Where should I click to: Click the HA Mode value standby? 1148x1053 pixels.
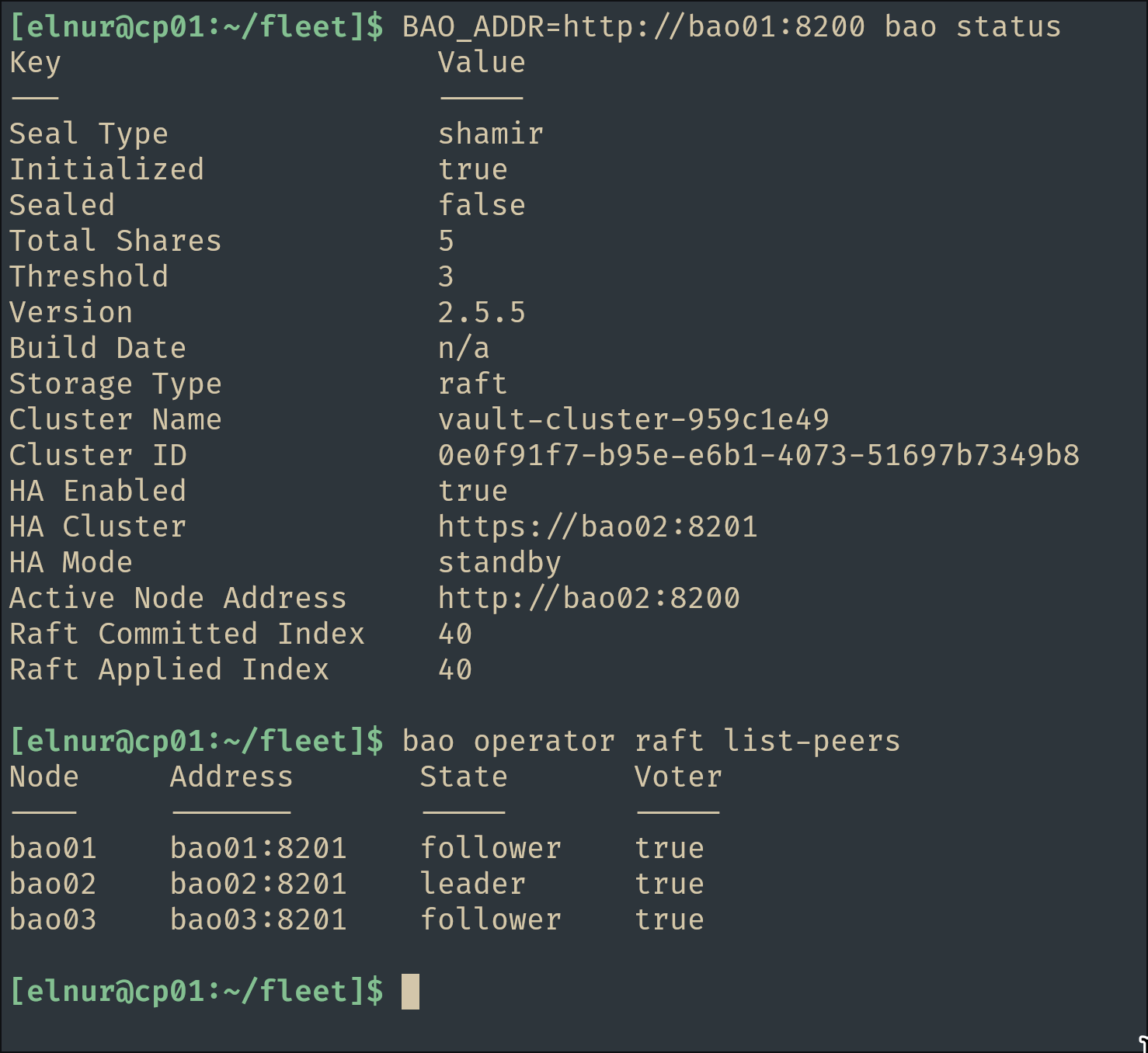[x=499, y=562]
